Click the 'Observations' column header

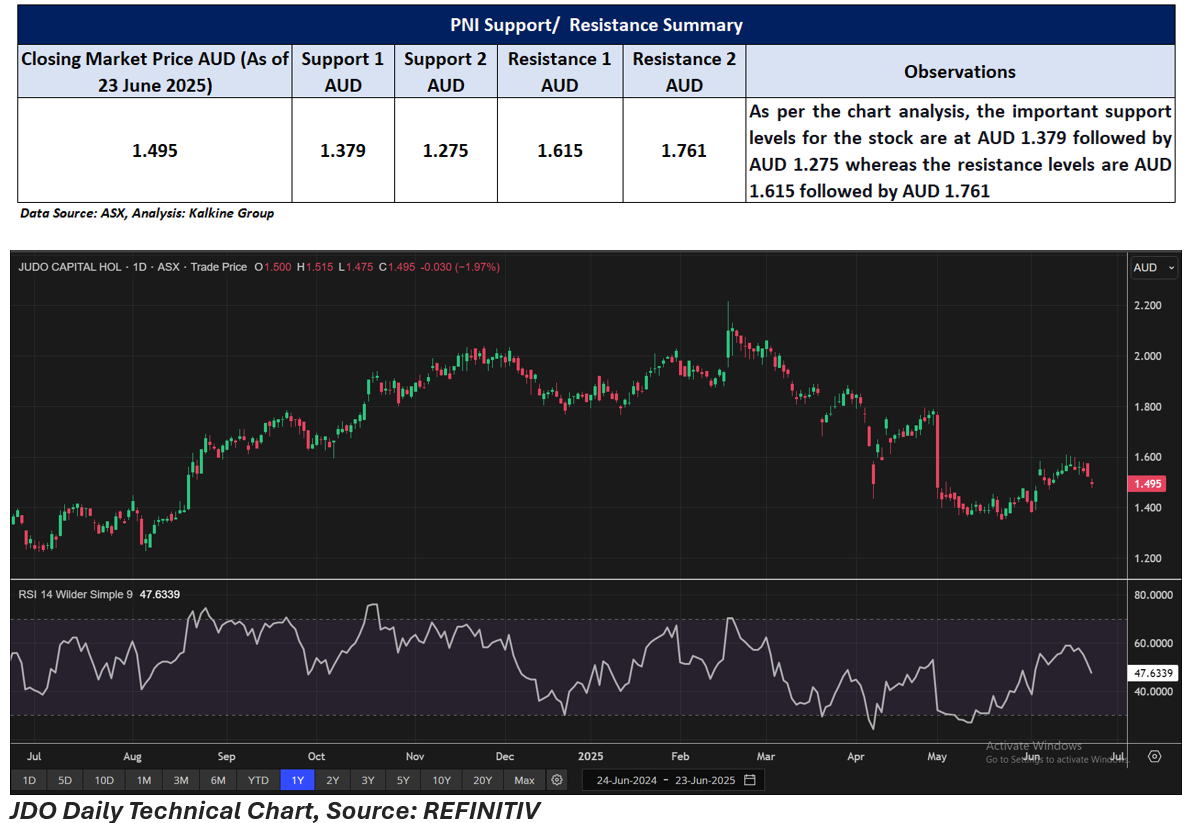(x=960, y=72)
